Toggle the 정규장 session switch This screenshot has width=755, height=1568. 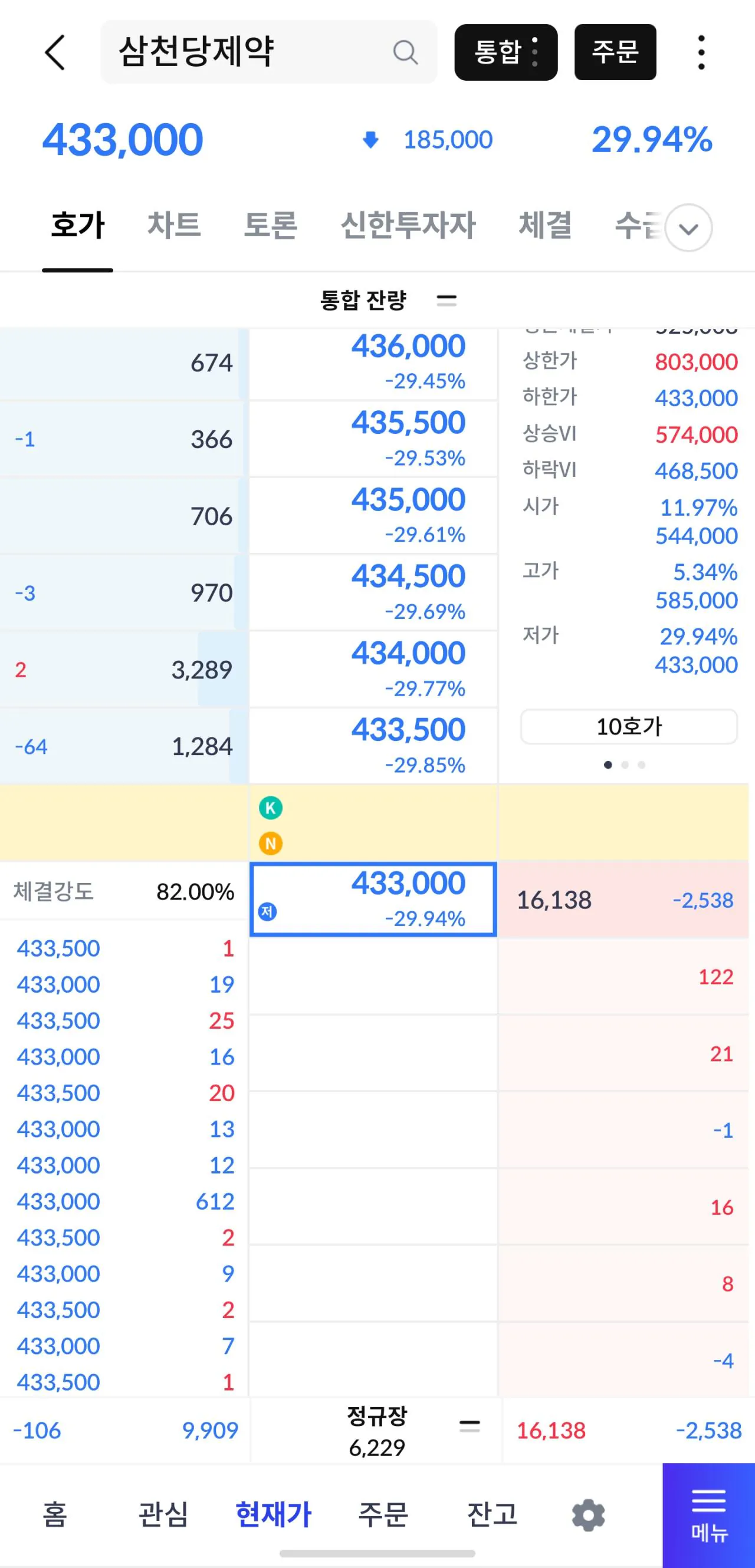tap(469, 1426)
